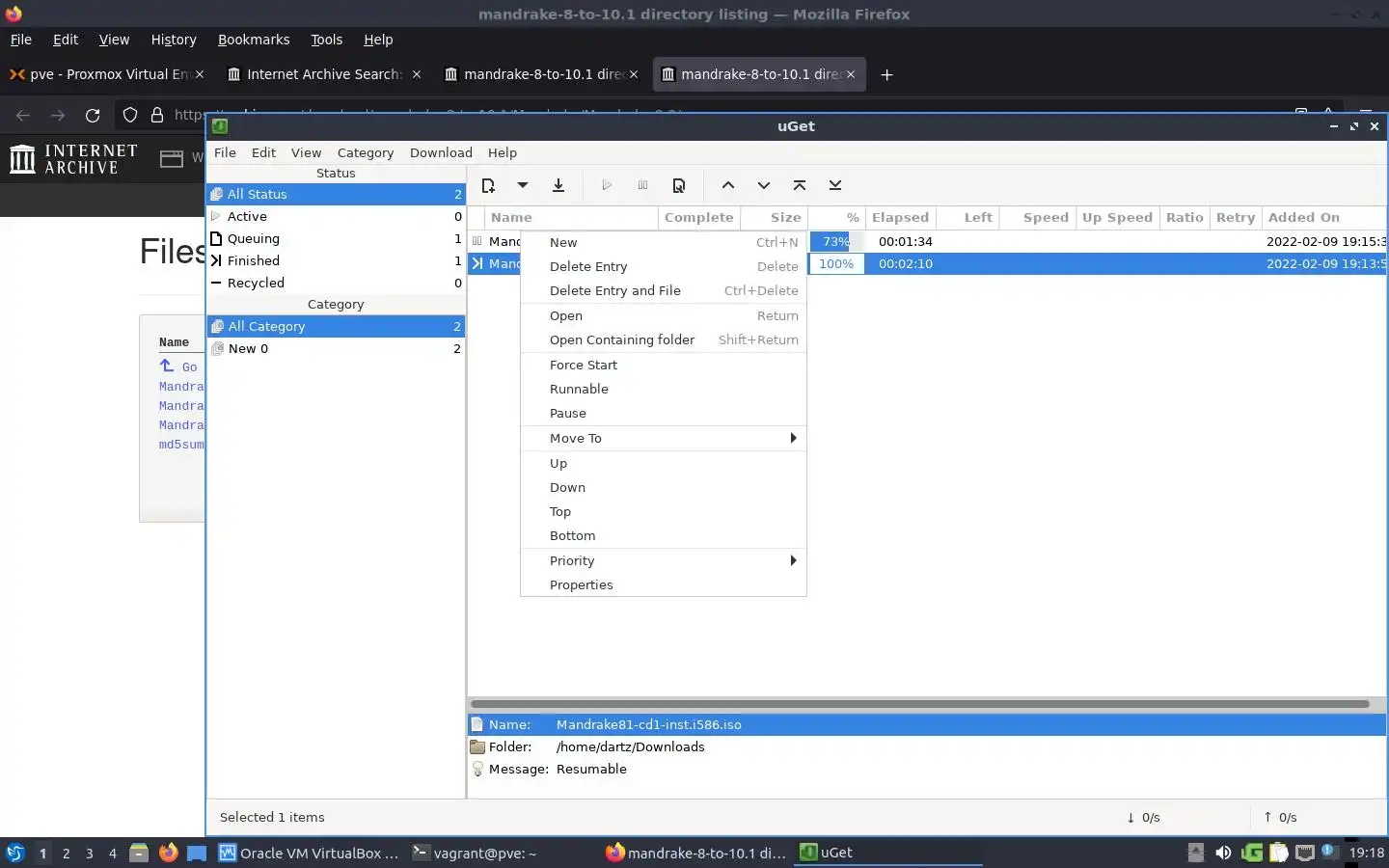Click the volume icon in system tray
Image resolution: width=1389 pixels, height=868 pixels.
point(1223,853)
